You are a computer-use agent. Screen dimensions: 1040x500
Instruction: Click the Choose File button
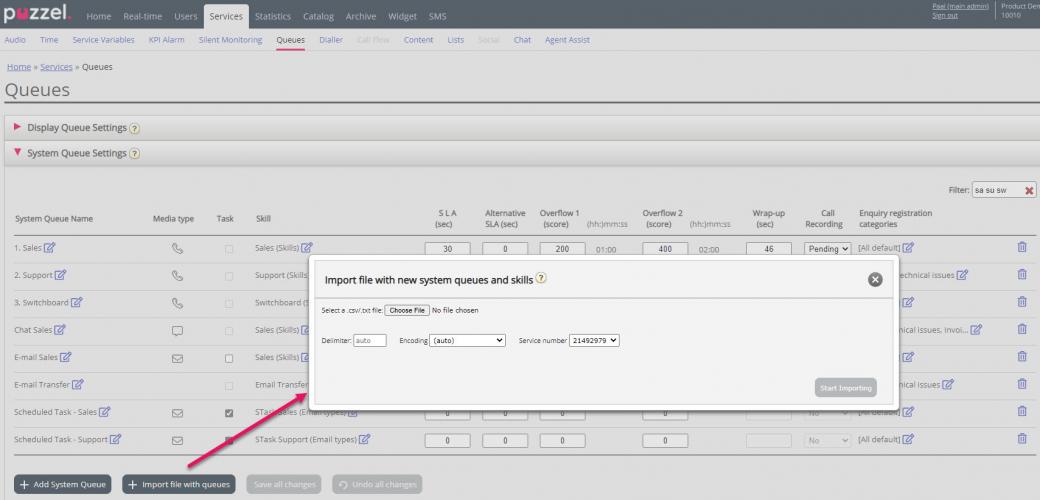407,310
